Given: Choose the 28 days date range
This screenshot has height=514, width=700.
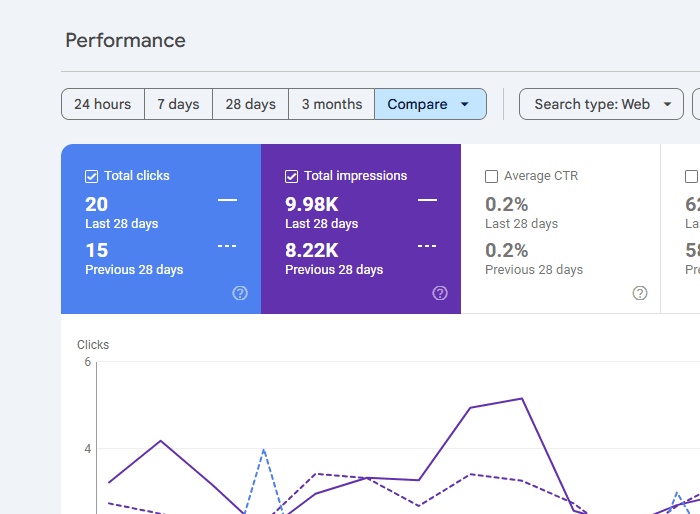Looking at the screenshot, I should [x=250, y=104].
